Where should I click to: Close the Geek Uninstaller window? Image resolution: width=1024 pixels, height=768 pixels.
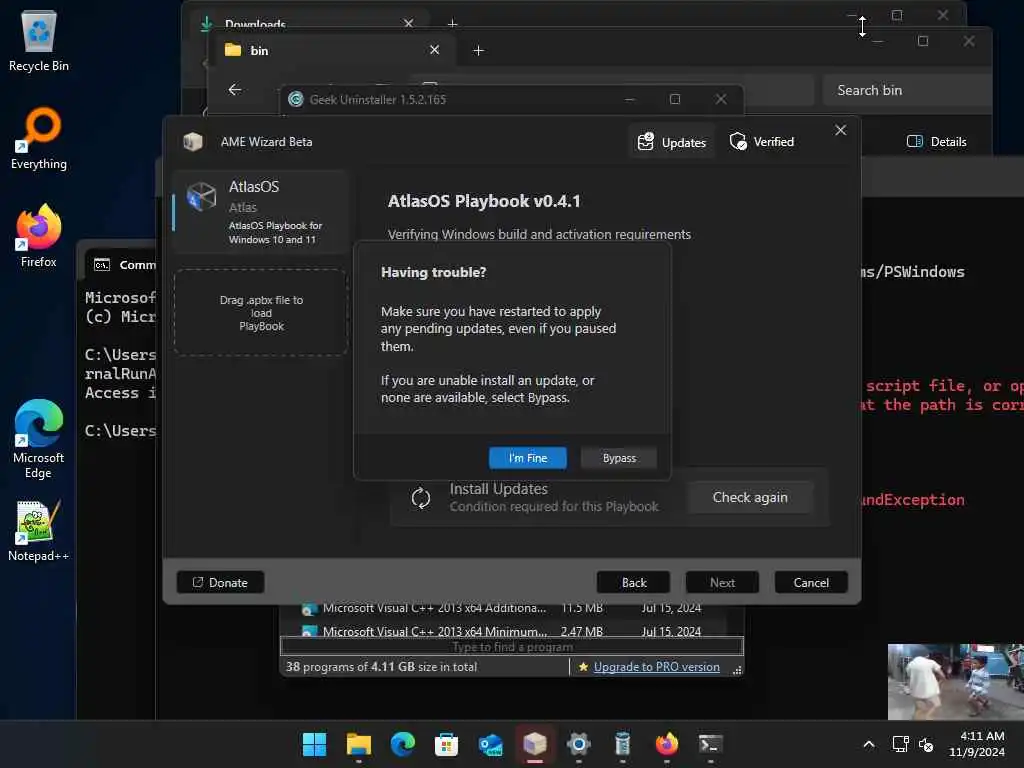point(721,99)
